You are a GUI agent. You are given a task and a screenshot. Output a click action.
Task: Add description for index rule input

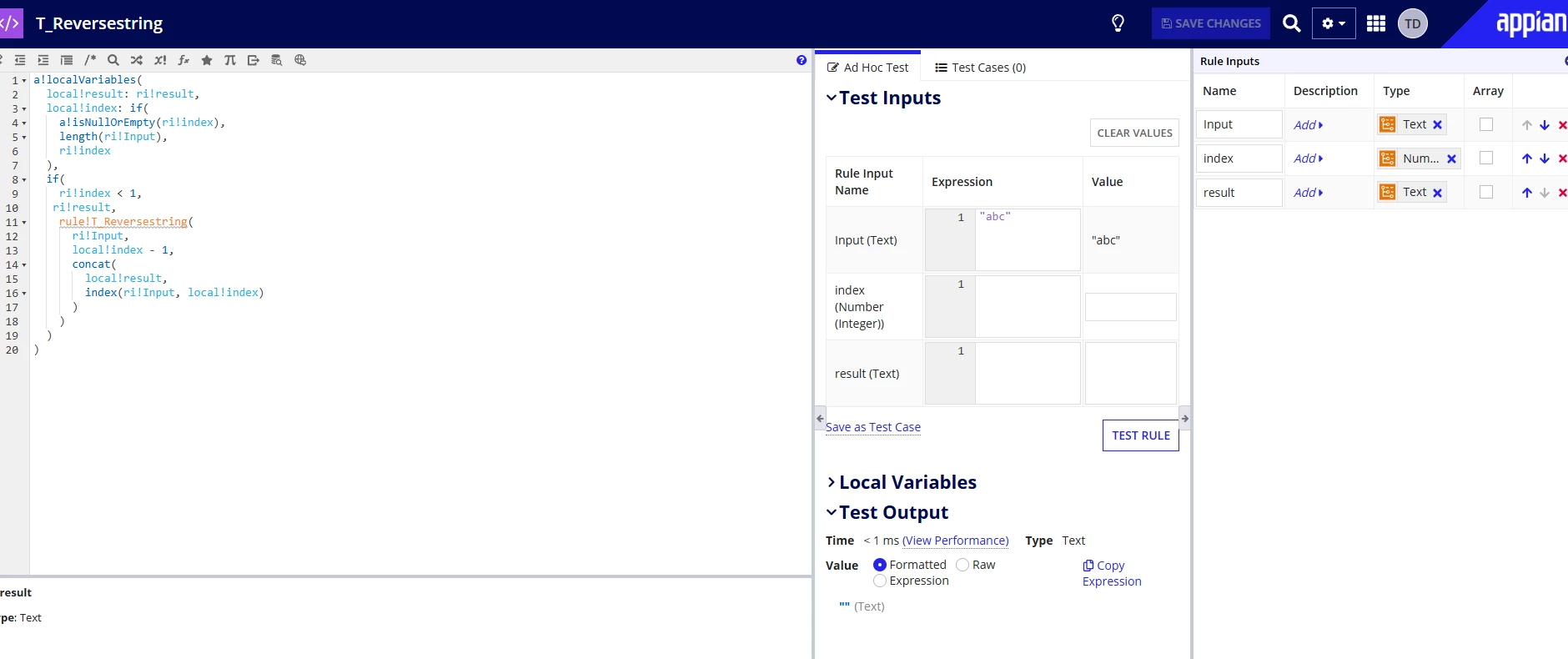pos(1308,158)
